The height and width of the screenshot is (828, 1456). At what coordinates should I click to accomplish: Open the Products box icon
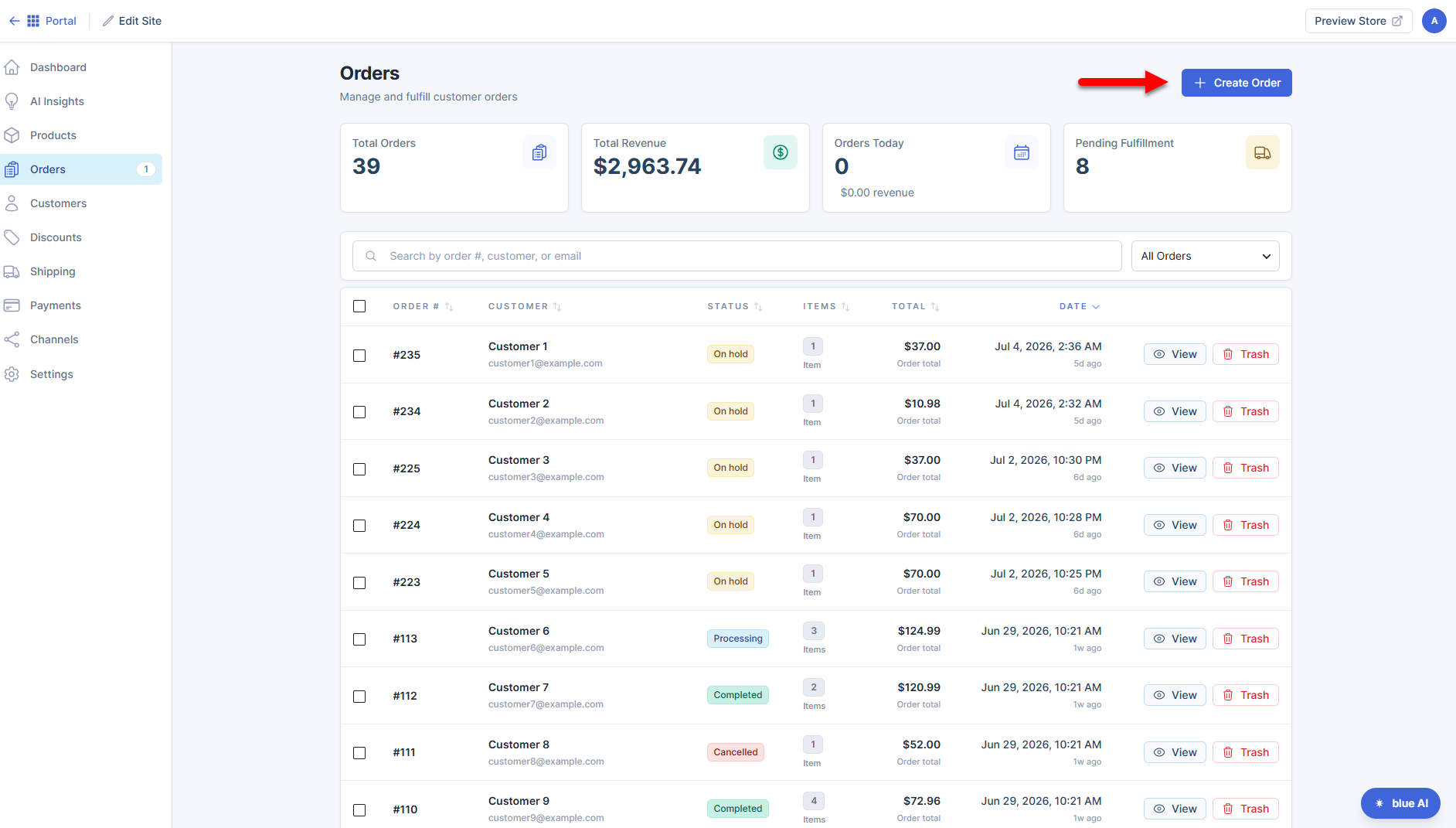(12, 135)
